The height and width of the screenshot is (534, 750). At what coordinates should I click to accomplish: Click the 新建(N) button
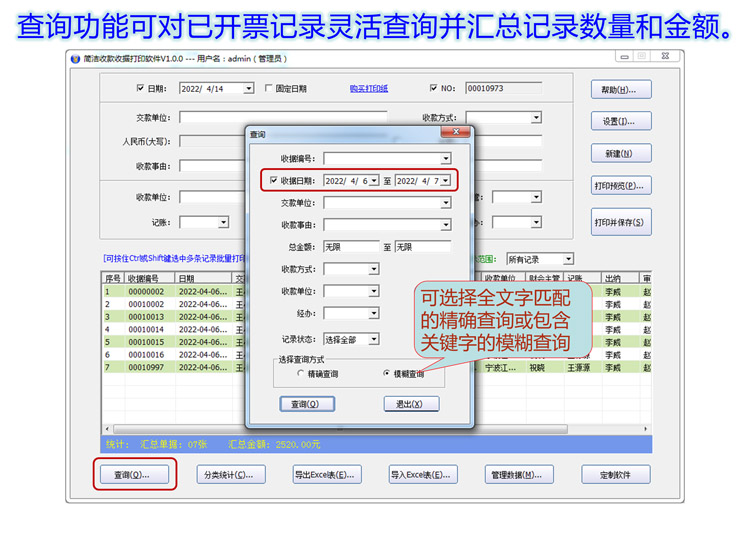pyautogui.click(x=621, y=154)
